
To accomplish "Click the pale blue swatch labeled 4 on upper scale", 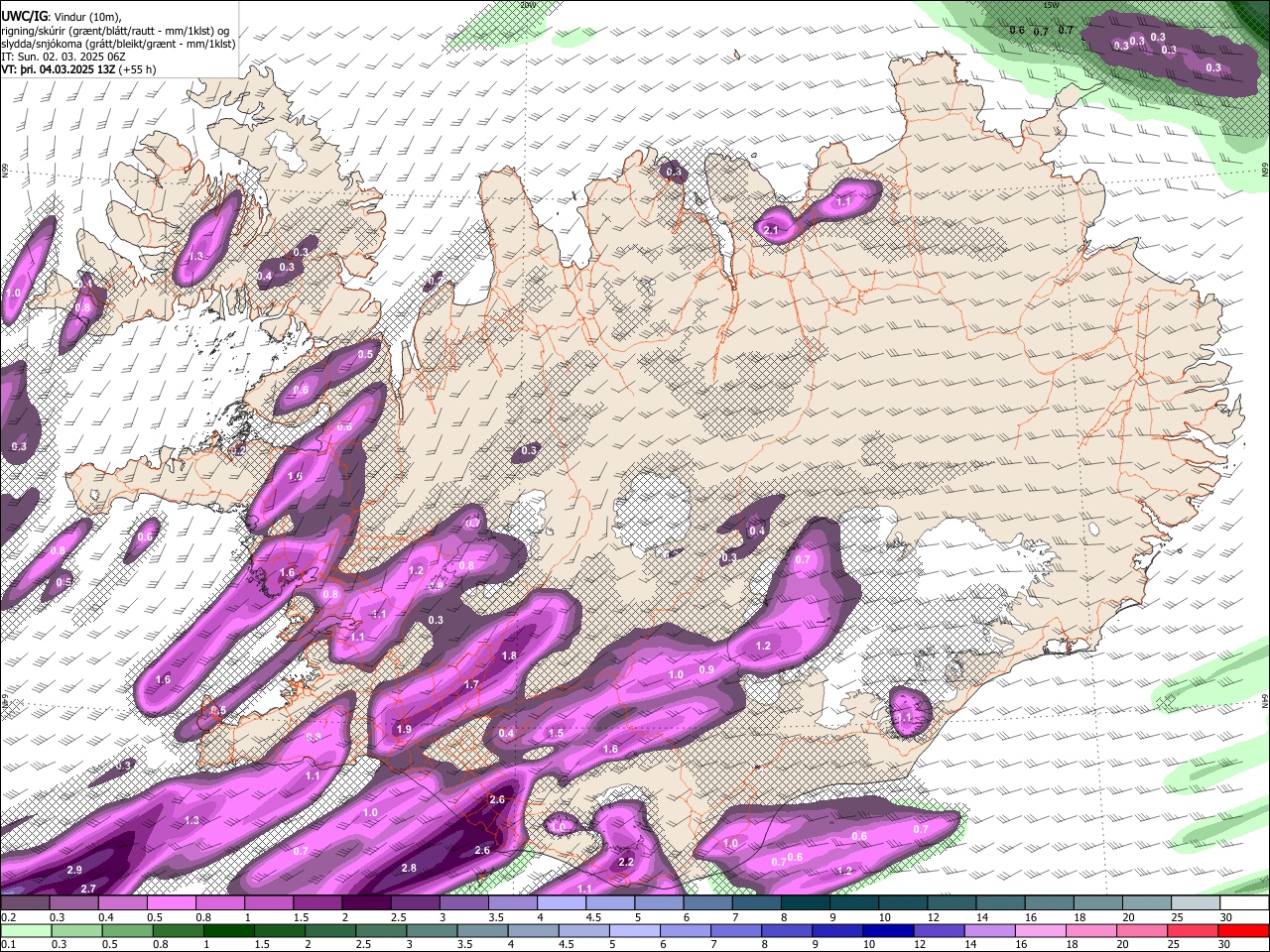I will tap(561, 902).
